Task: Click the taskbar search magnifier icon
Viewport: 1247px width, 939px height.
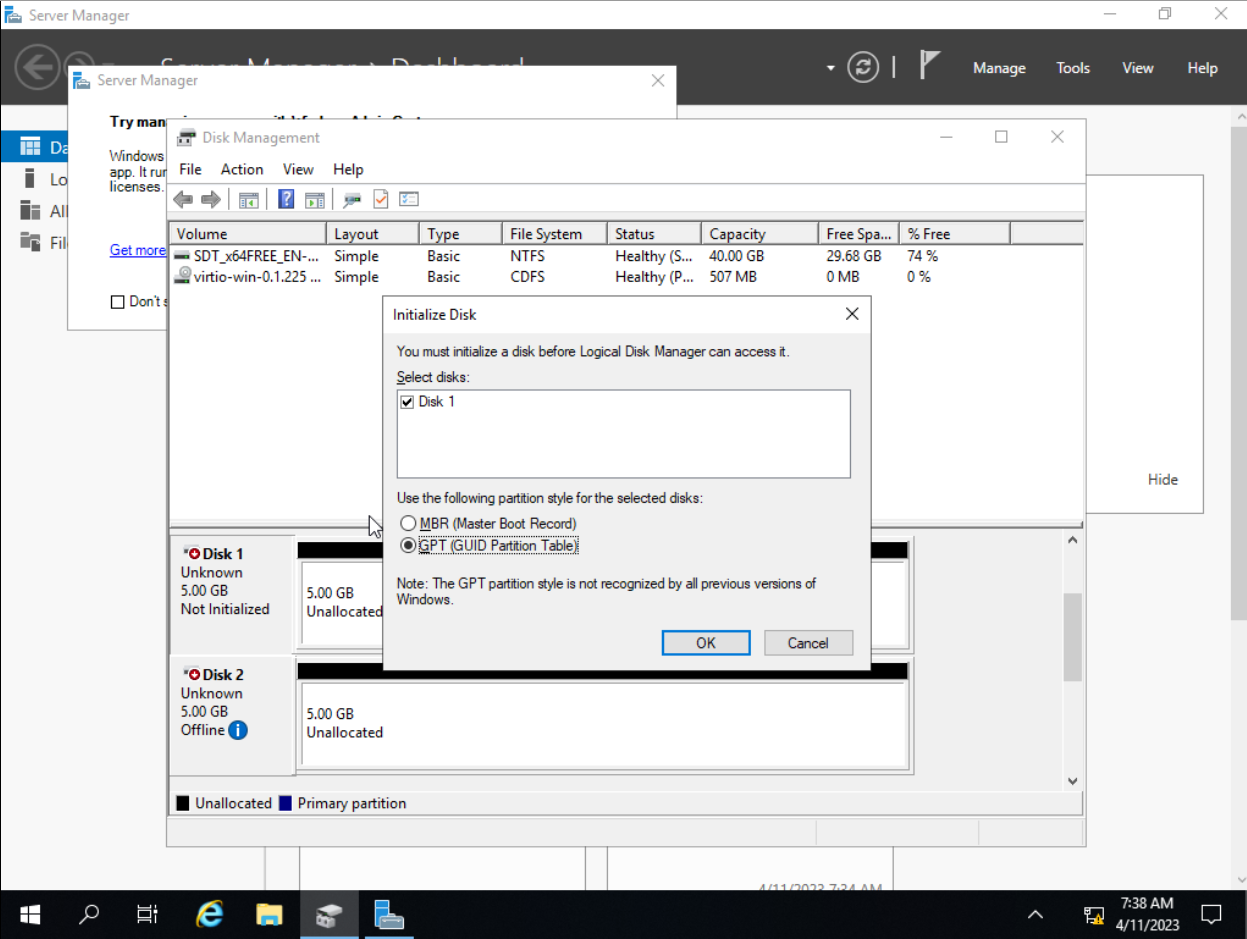Action: [89, 914]
